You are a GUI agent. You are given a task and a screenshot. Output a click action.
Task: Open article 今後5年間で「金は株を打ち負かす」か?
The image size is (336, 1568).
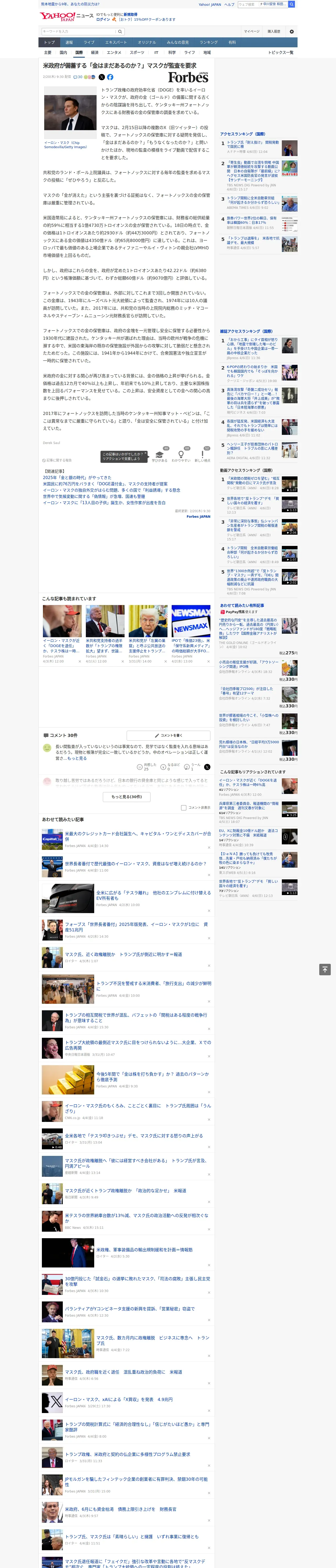click(x=153, y=1077)
